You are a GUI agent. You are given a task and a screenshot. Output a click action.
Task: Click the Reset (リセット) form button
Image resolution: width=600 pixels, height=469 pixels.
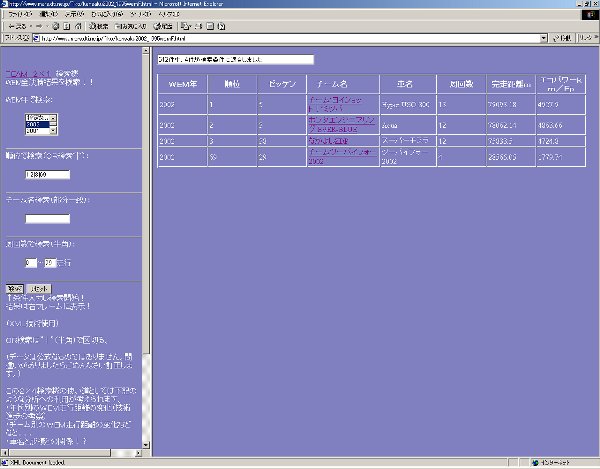coord(39,289)
